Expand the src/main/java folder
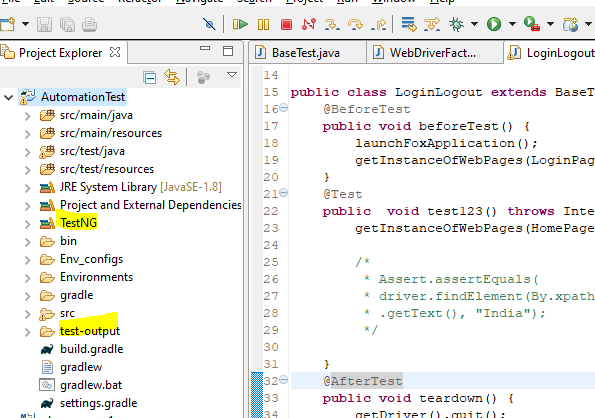 pyautogui.click(x=27, y=116)
